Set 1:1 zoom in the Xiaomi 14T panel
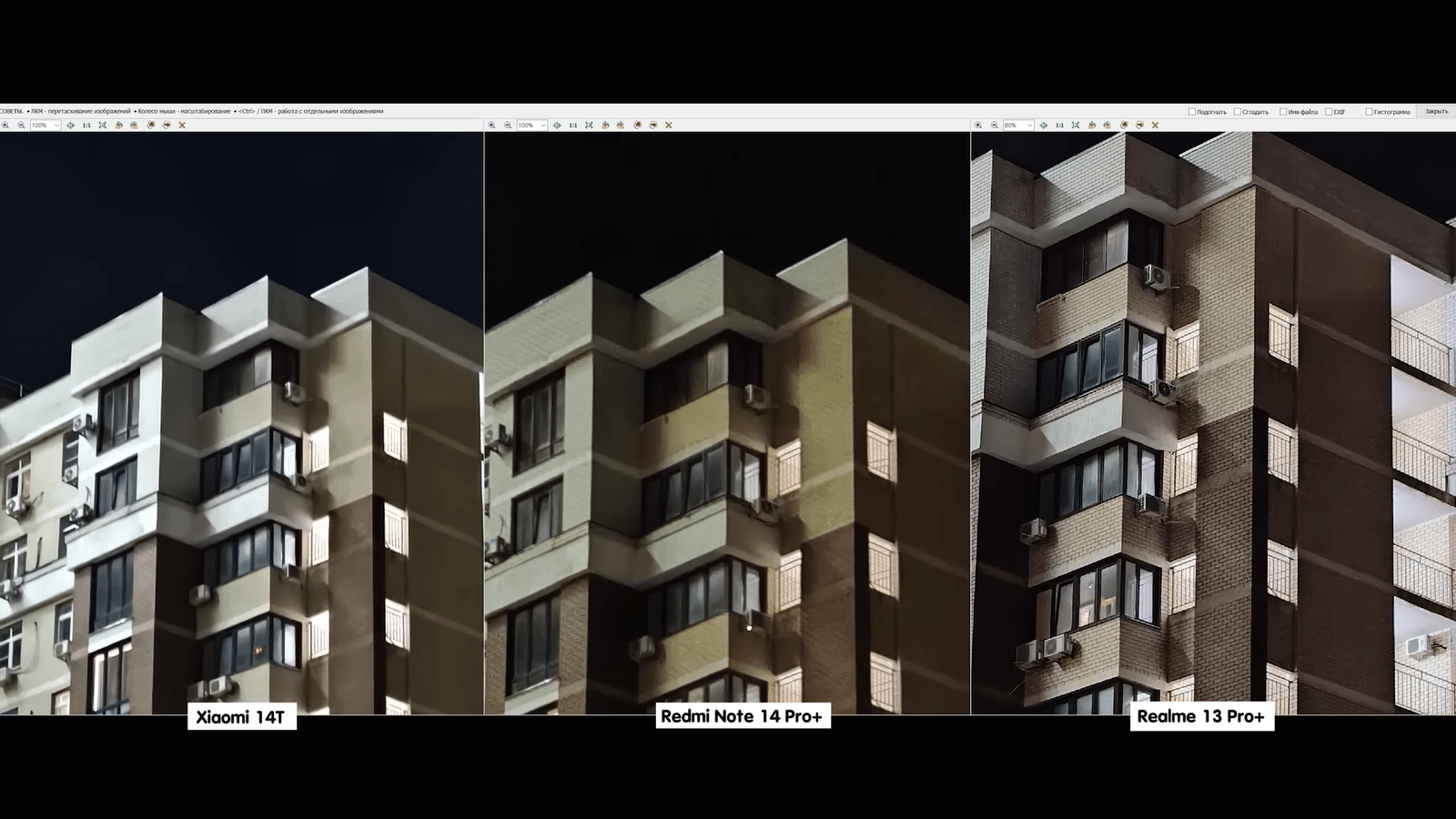Image resolution: width=1456 pixels, height=819 pixels. click(86, 125)
